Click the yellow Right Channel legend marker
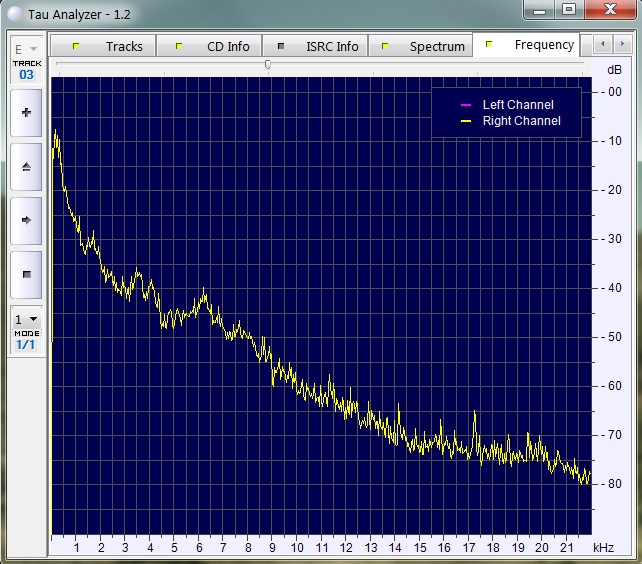 pos(465,121)
